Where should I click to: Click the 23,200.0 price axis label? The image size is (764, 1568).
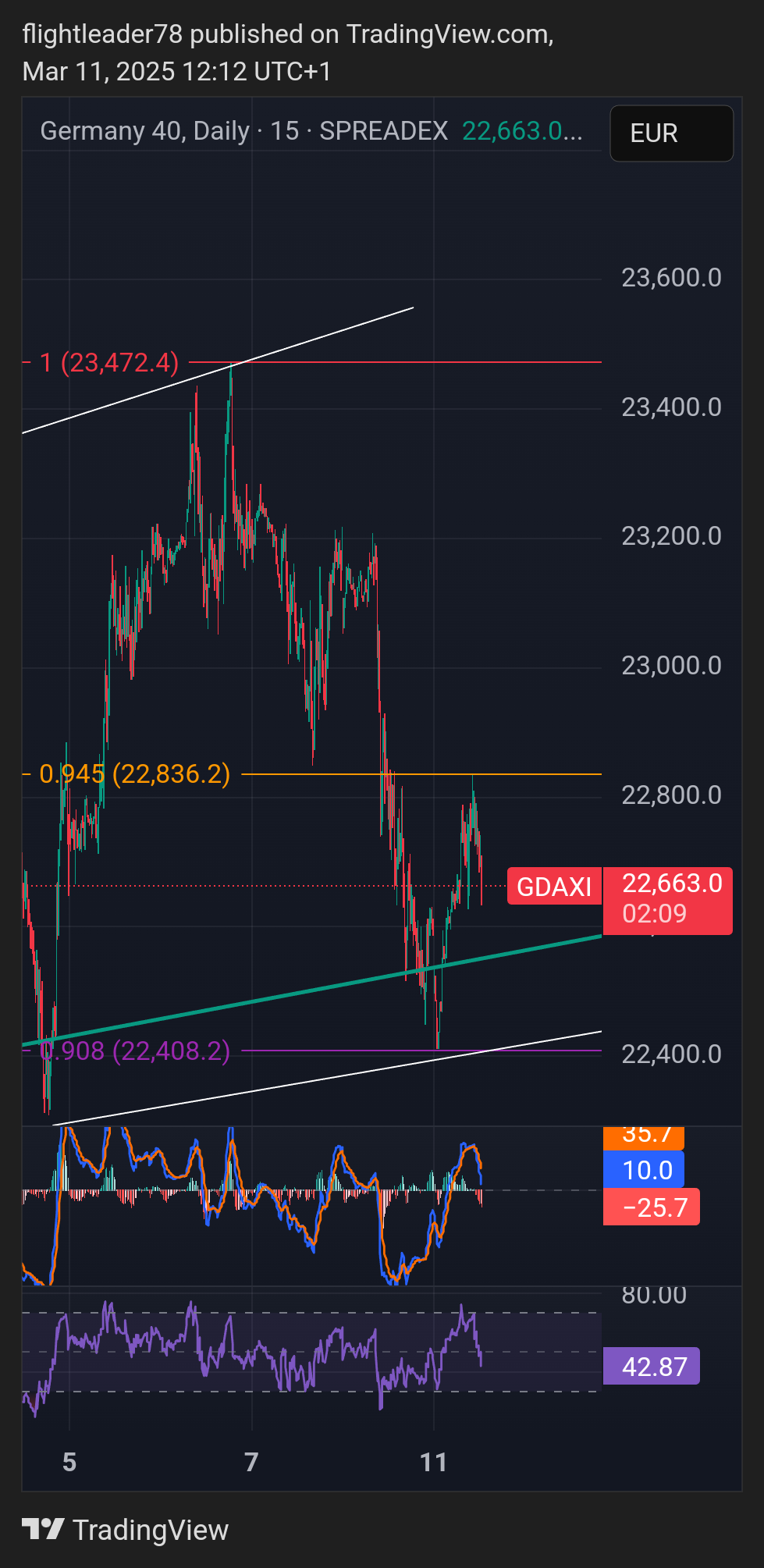click(x=671, y=536)
